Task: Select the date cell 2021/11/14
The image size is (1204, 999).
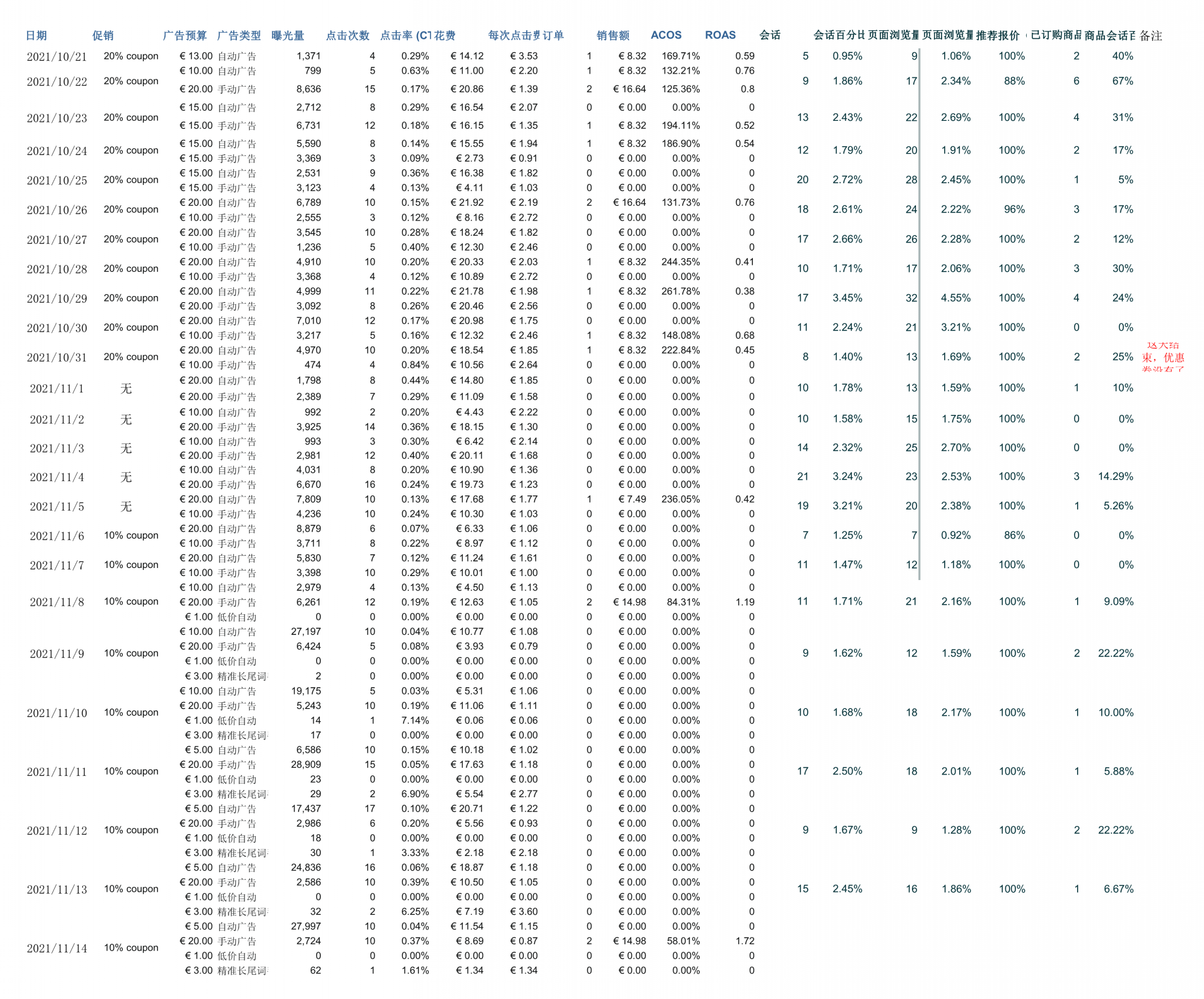Action: pos(57,949)
